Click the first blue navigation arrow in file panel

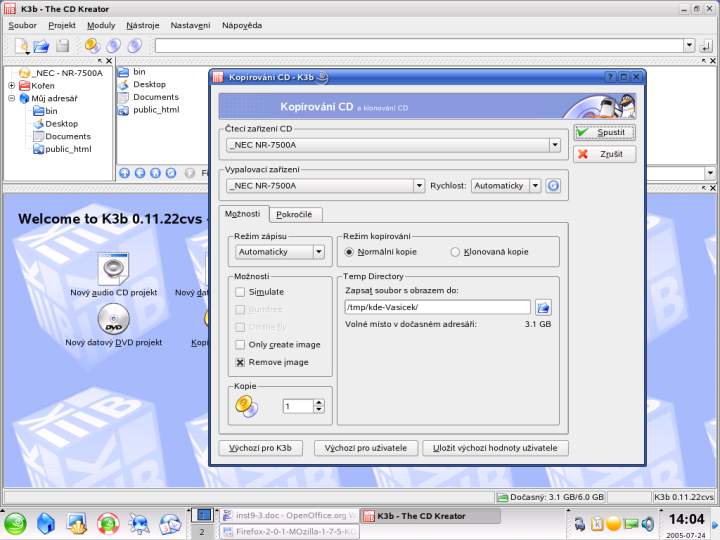pos(124,173)
